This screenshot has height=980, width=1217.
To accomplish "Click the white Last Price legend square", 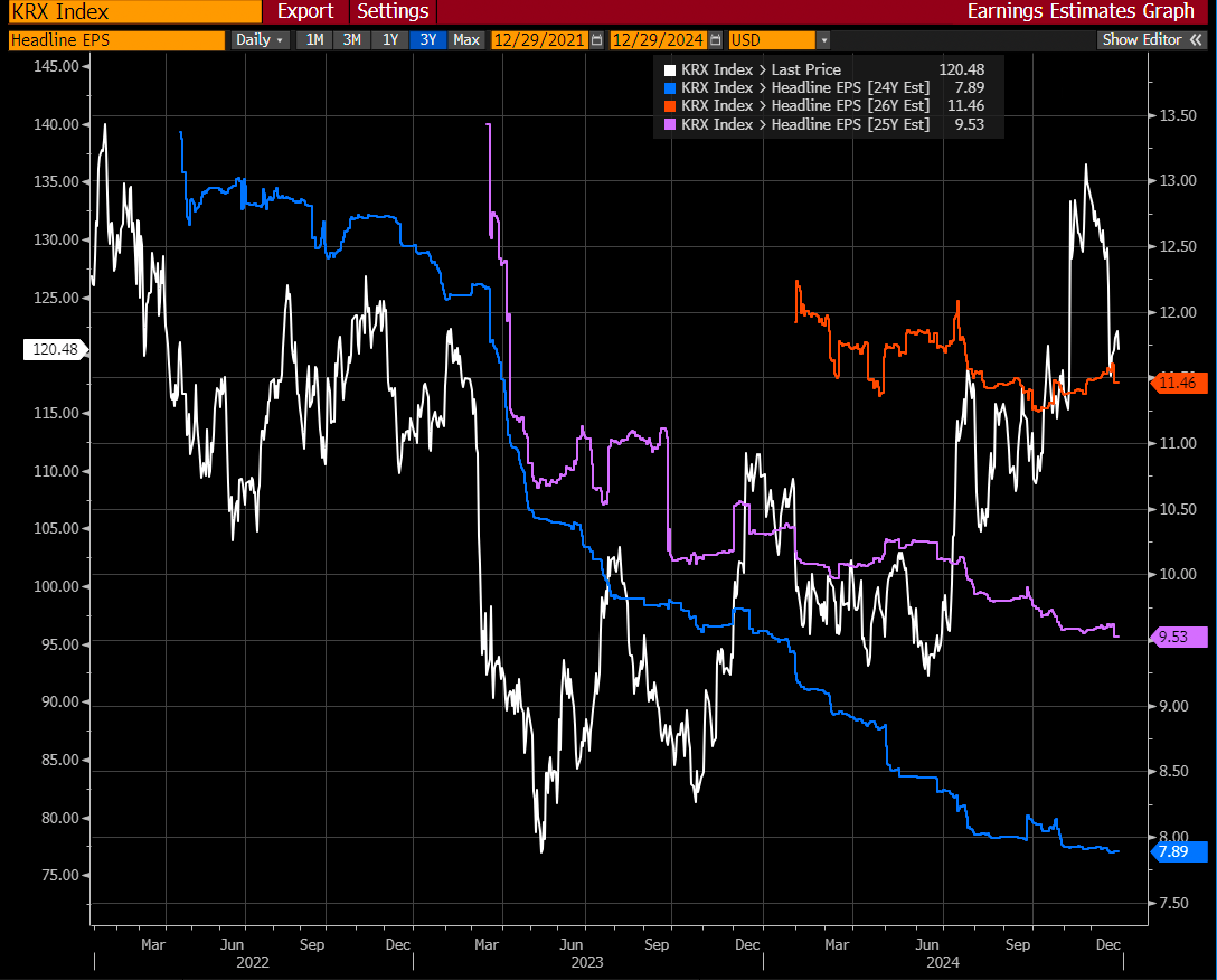I will (x=670, y=70).
